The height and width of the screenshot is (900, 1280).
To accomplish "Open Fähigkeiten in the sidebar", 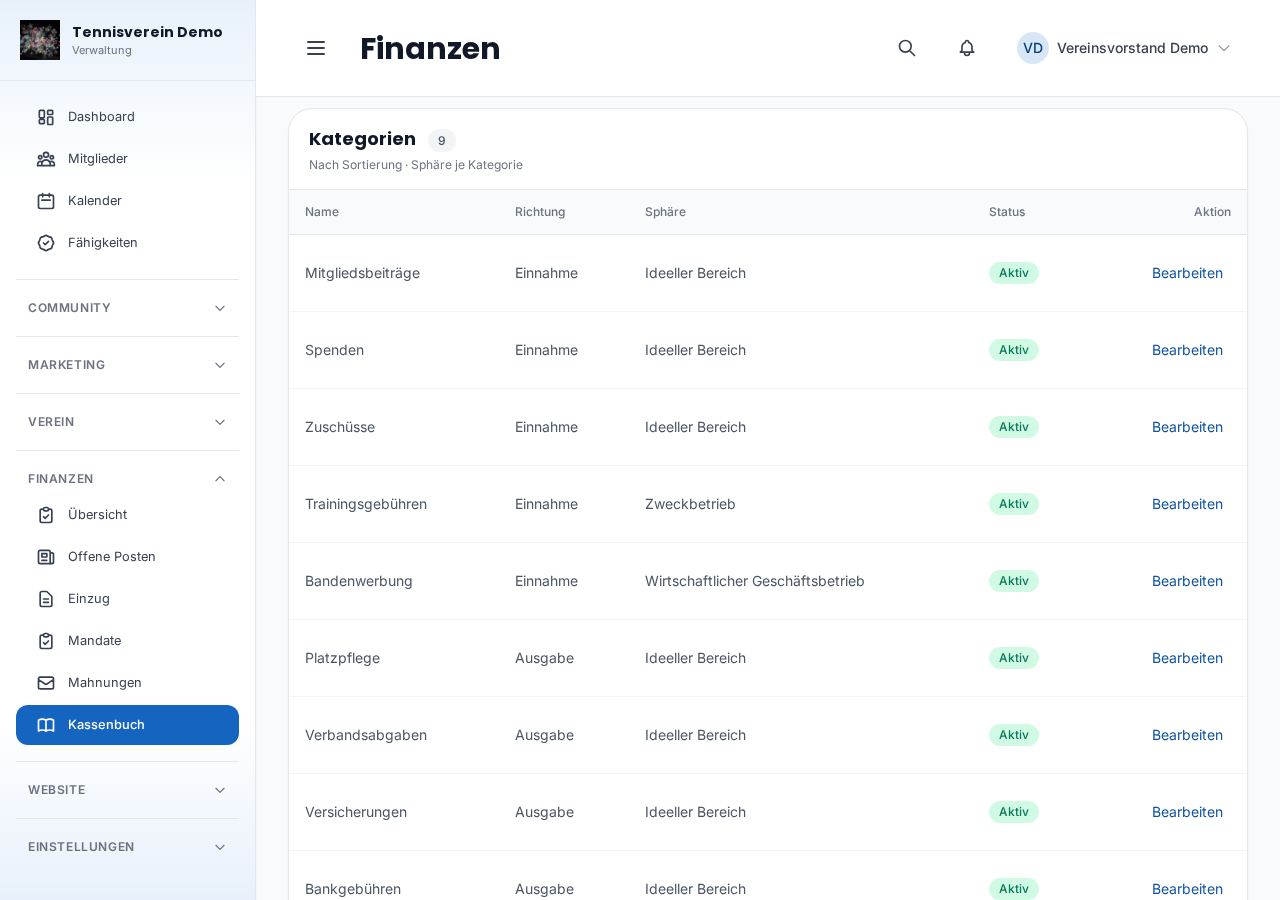I will pyautogui.click(x=127, y=243).
